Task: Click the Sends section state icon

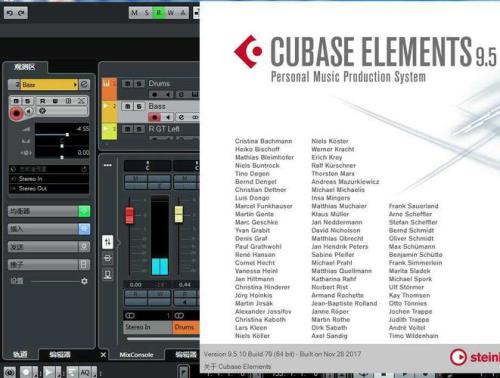Action: [84, 247]
